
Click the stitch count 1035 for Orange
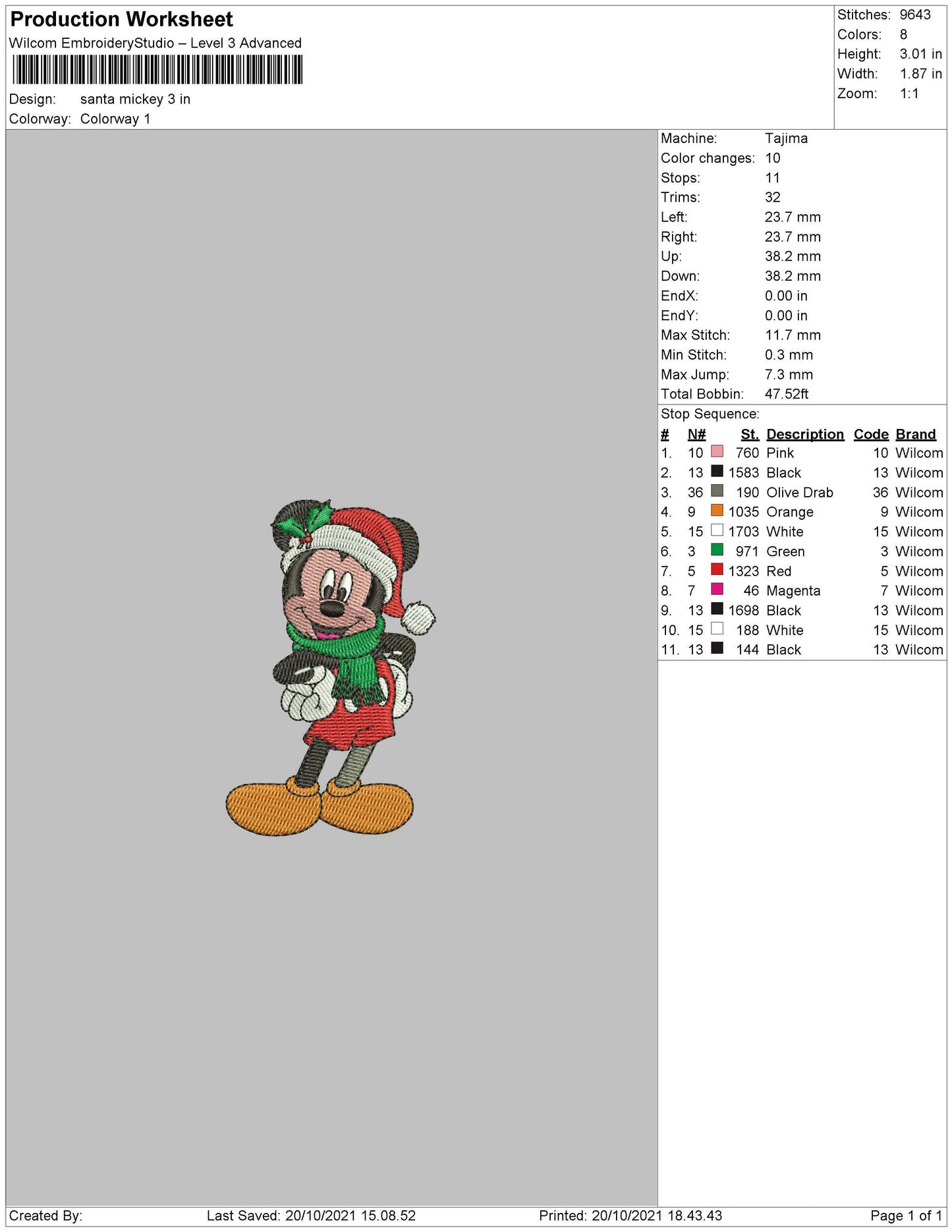pyautogui.click(x=744, y=512)
